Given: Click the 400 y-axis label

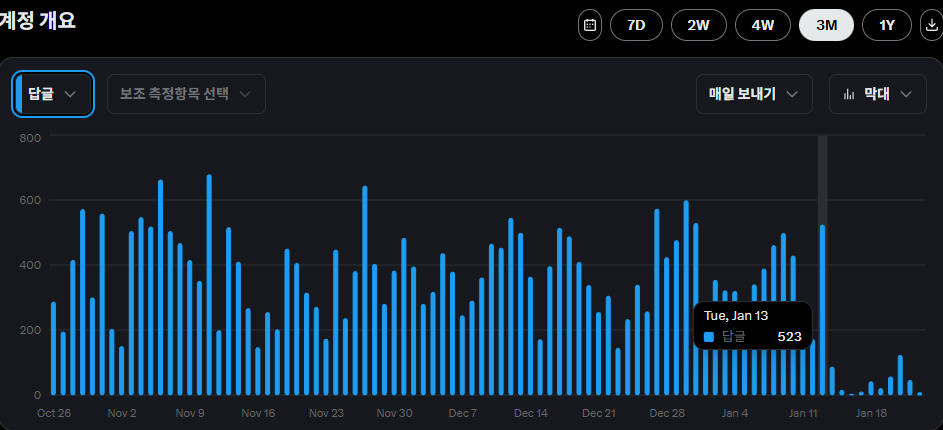Looking at the screenshot, I should pyautogui.click(x=31, y=265).
